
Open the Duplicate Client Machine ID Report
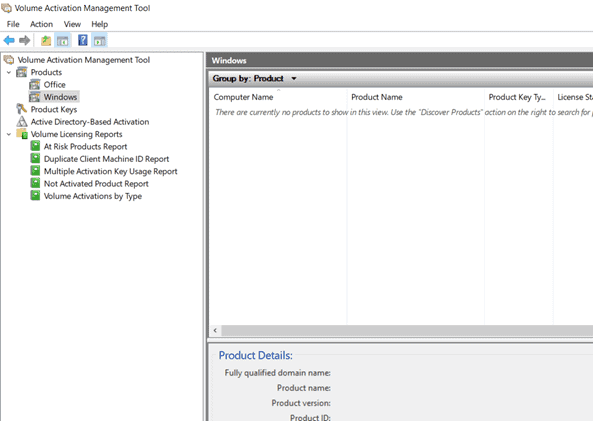point(106,159)
